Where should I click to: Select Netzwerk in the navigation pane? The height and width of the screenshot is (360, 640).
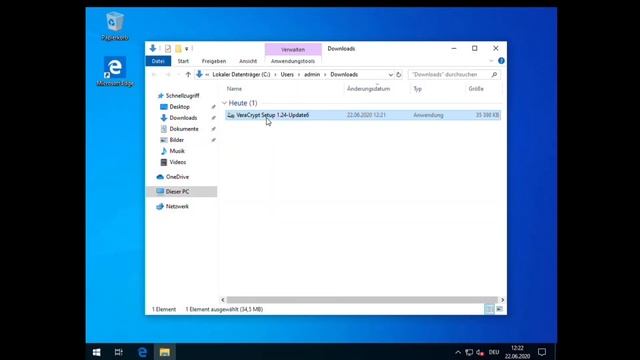click(177, 206)
